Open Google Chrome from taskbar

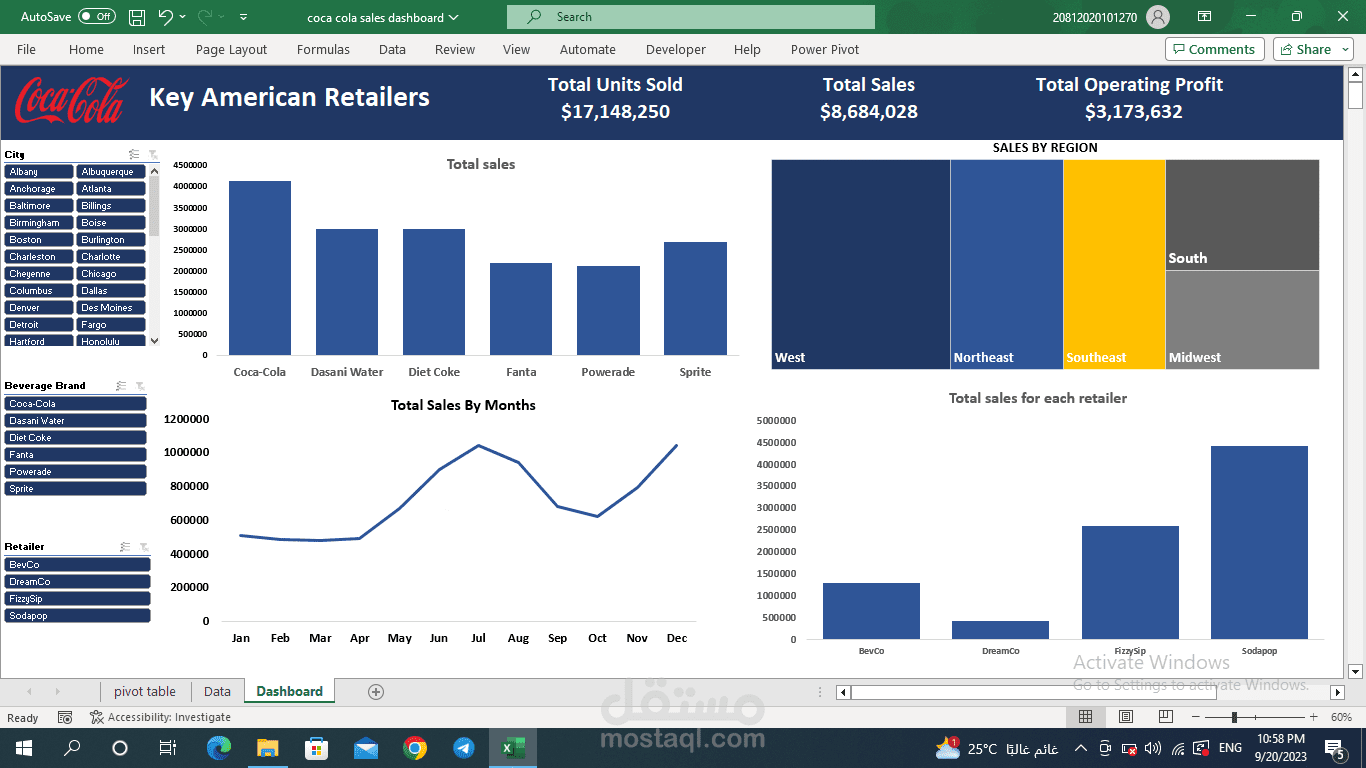tap(415, 748)
